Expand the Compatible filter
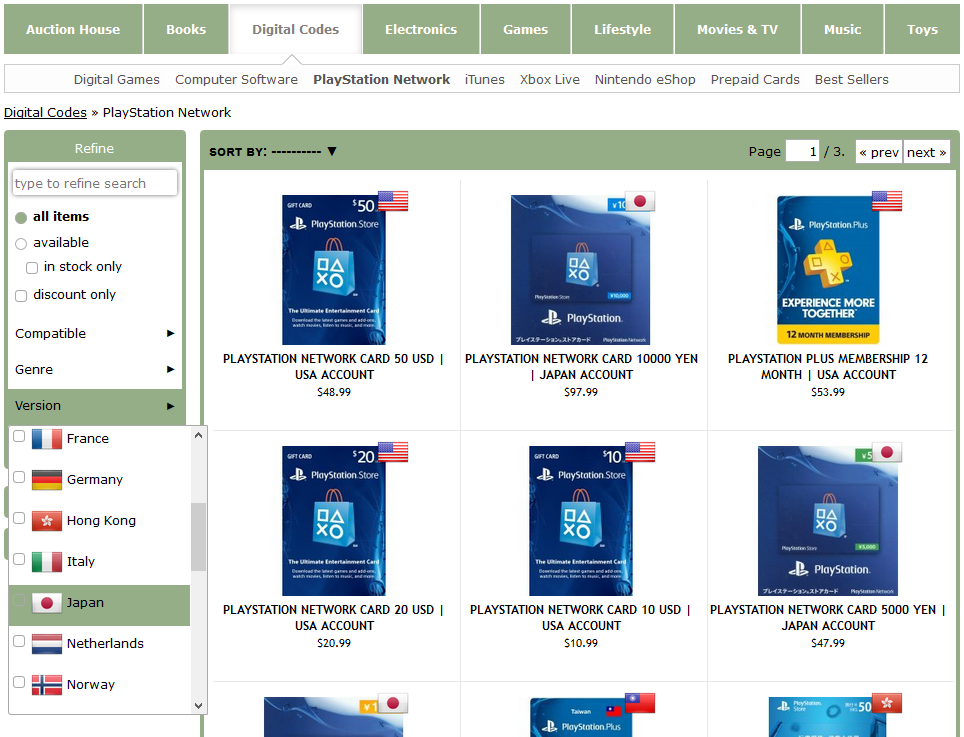Viewport: 964px width, 737px height. (x=95, y=334)
